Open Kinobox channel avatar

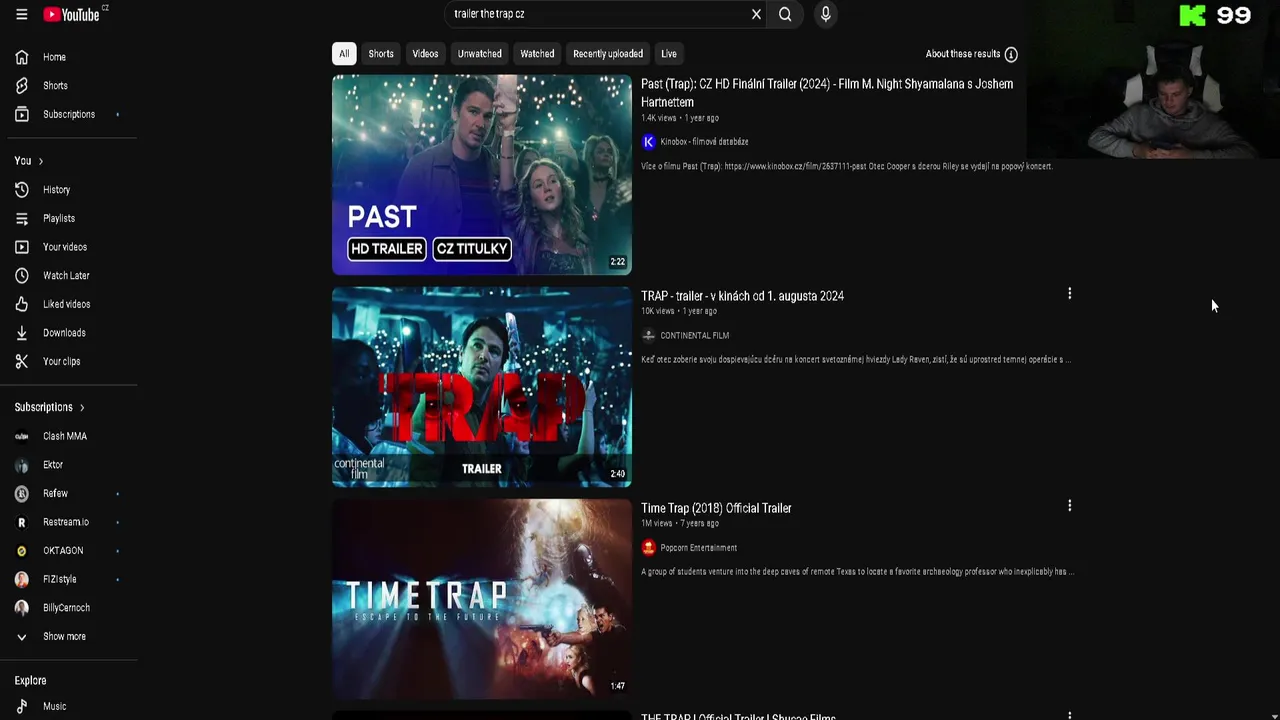click(648, 142)
